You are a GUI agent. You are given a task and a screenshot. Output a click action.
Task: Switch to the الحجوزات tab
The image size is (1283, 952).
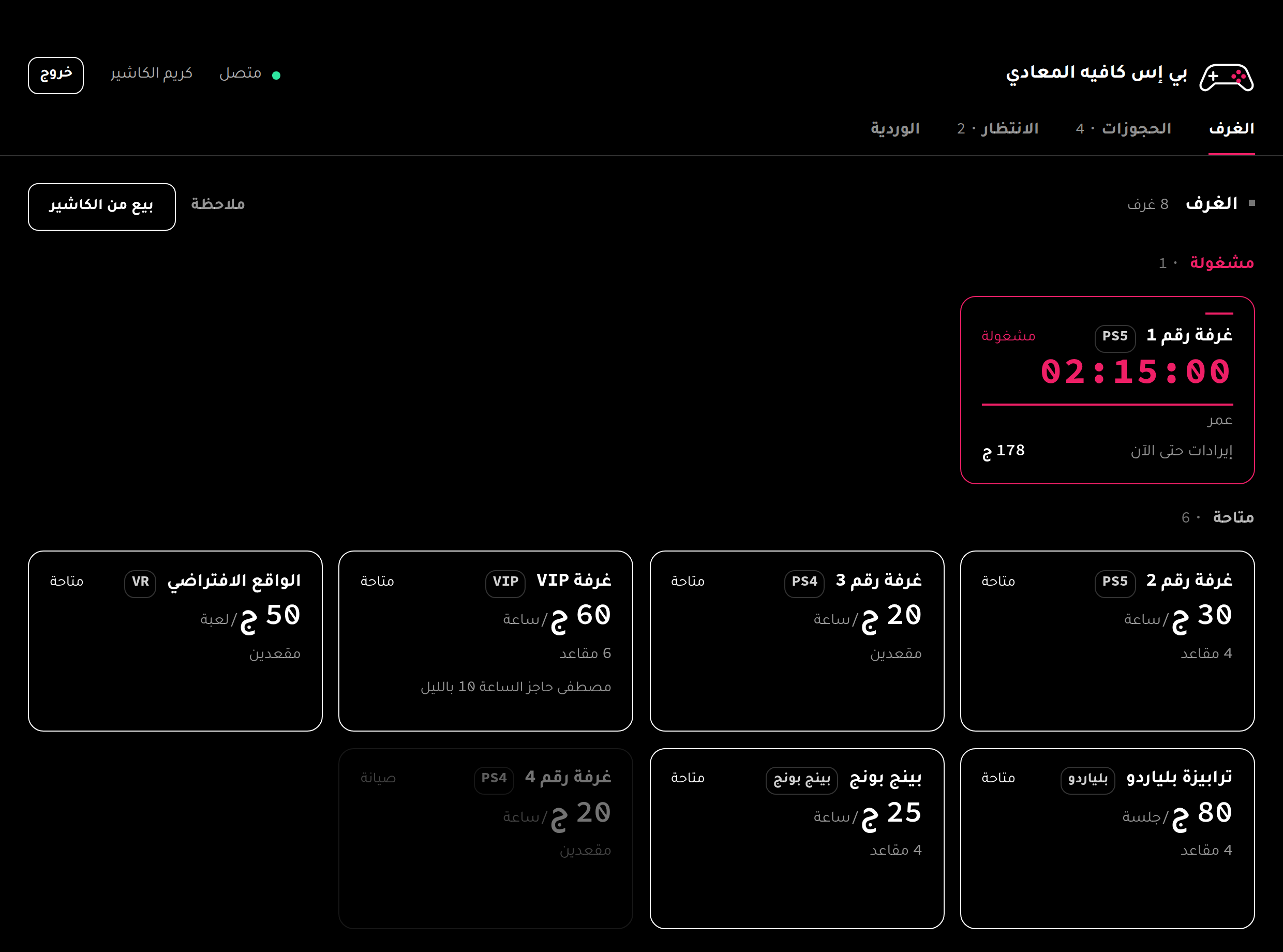pyautogui.click(x=1124, y=128)
